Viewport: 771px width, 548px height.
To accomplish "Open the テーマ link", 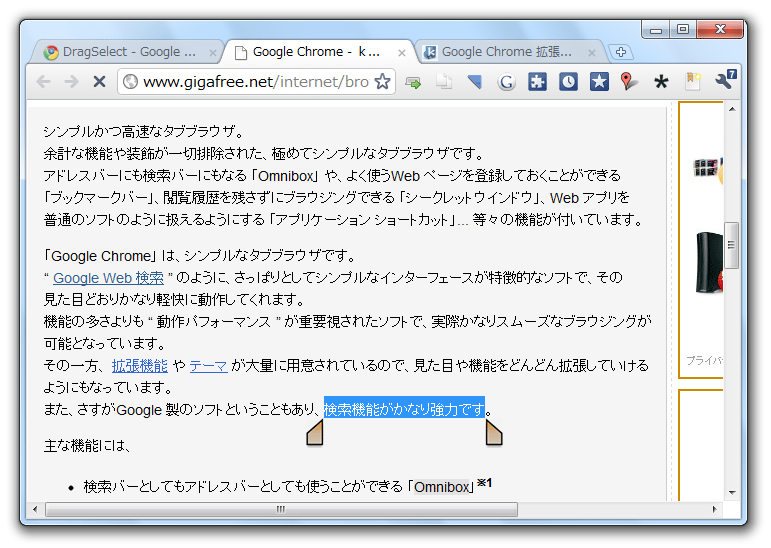I will coord(208,365).
